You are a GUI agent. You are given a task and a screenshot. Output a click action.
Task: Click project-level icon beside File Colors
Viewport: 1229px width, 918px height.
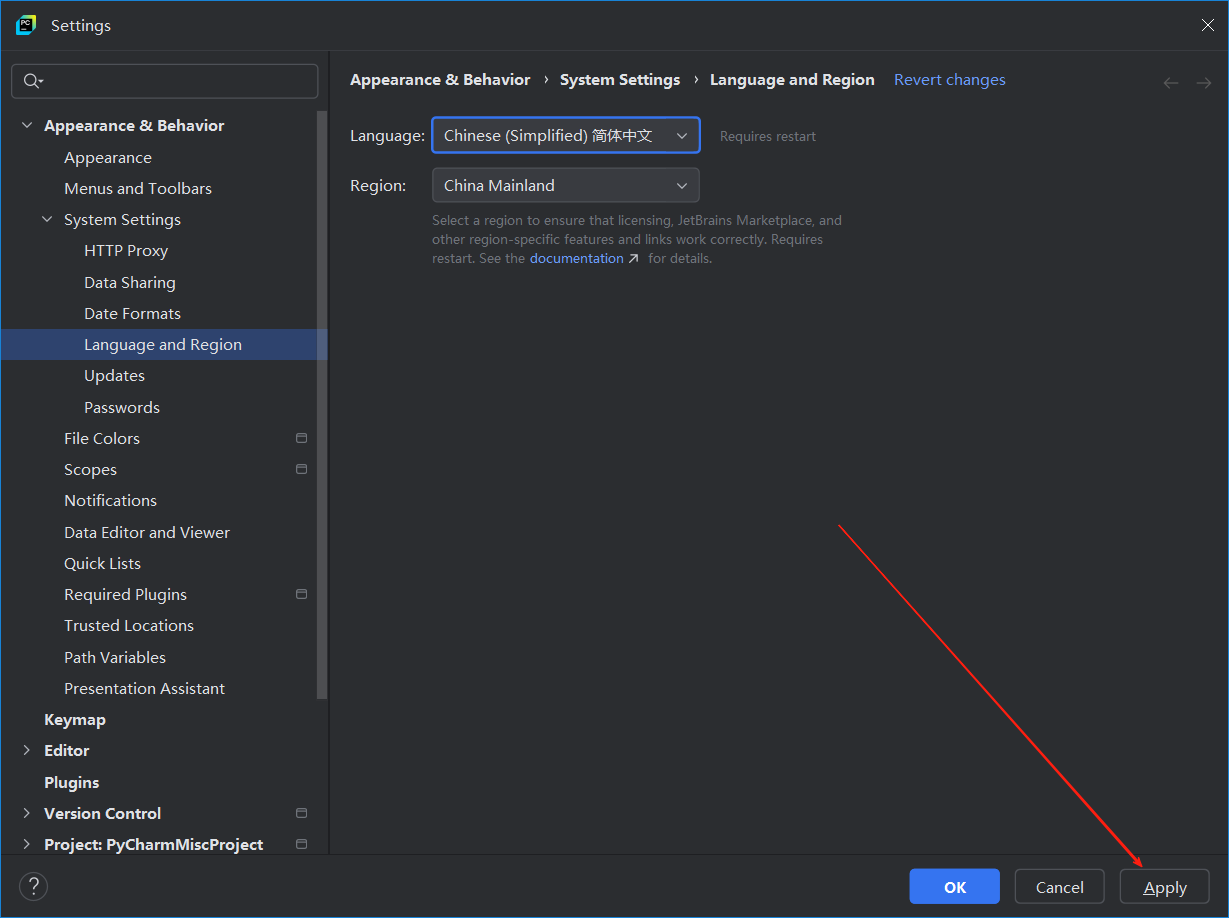[x=301, y=438]
